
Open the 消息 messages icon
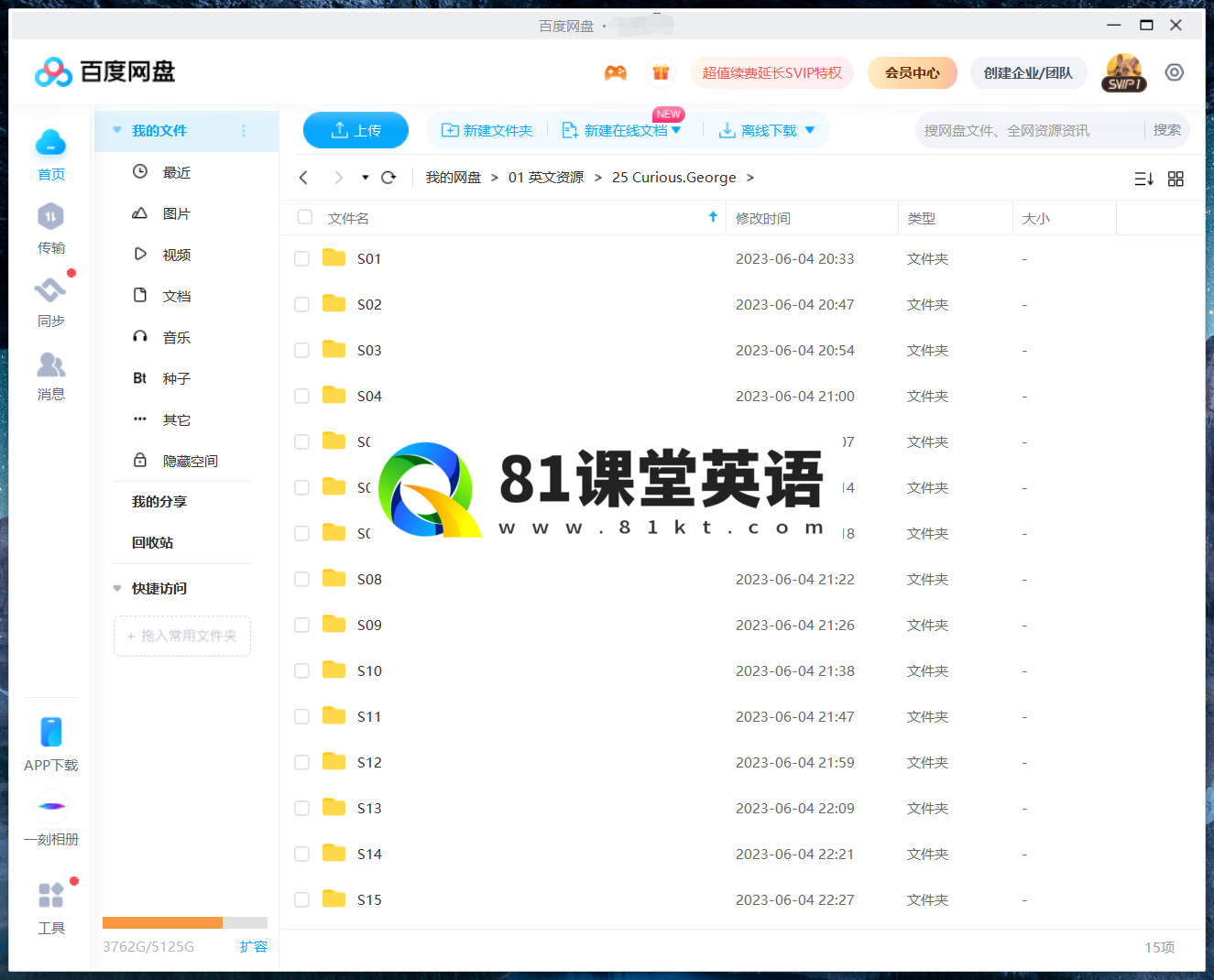coord(50,365)
